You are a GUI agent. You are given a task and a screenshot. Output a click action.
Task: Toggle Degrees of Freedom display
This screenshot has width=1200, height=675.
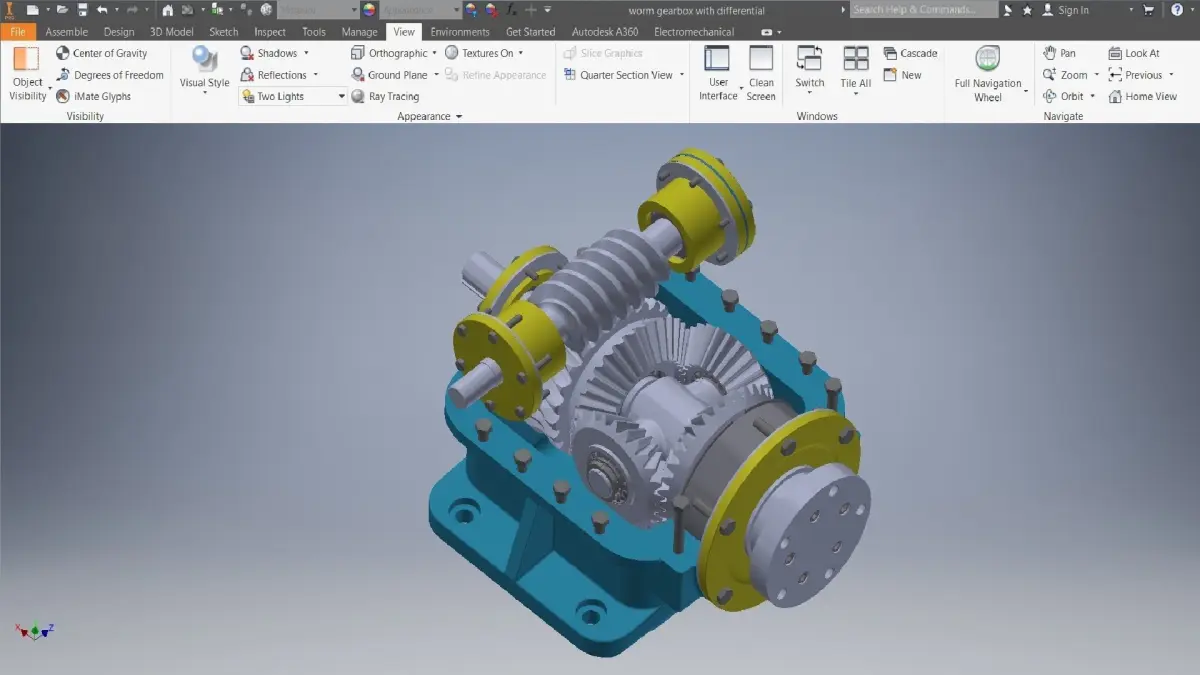pos(110,75)
